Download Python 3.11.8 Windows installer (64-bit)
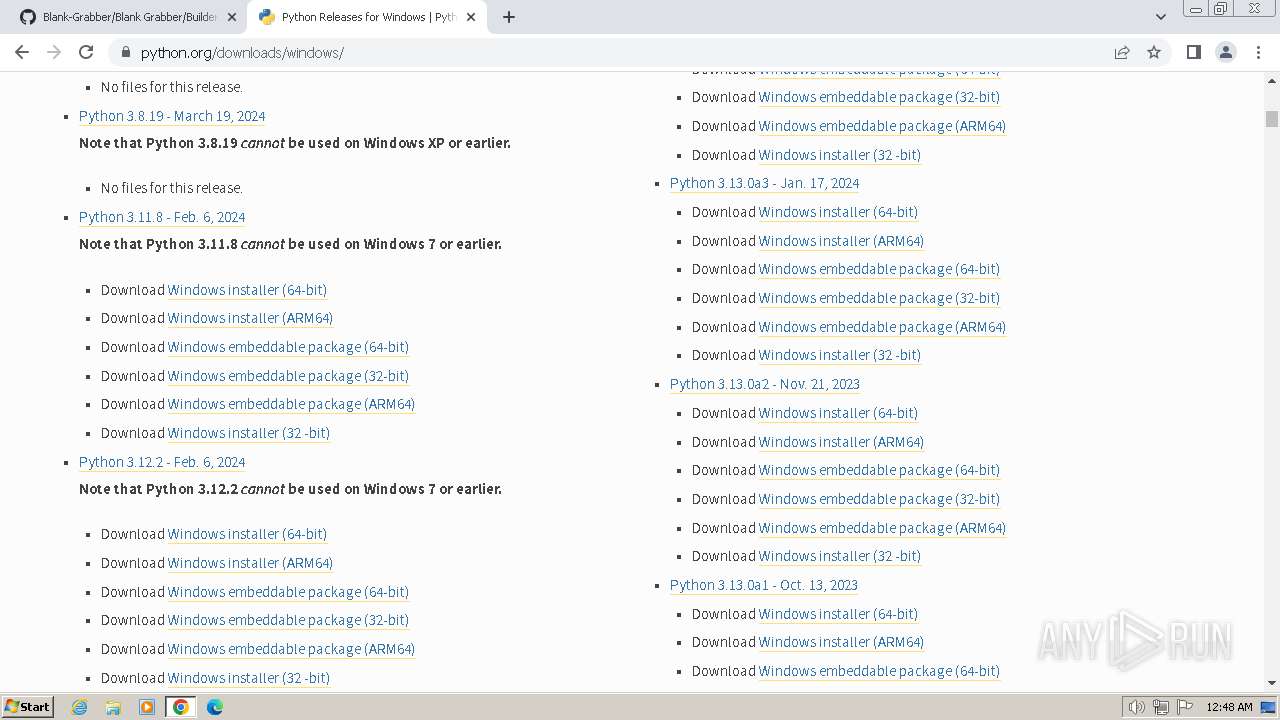 click(247, 290)
